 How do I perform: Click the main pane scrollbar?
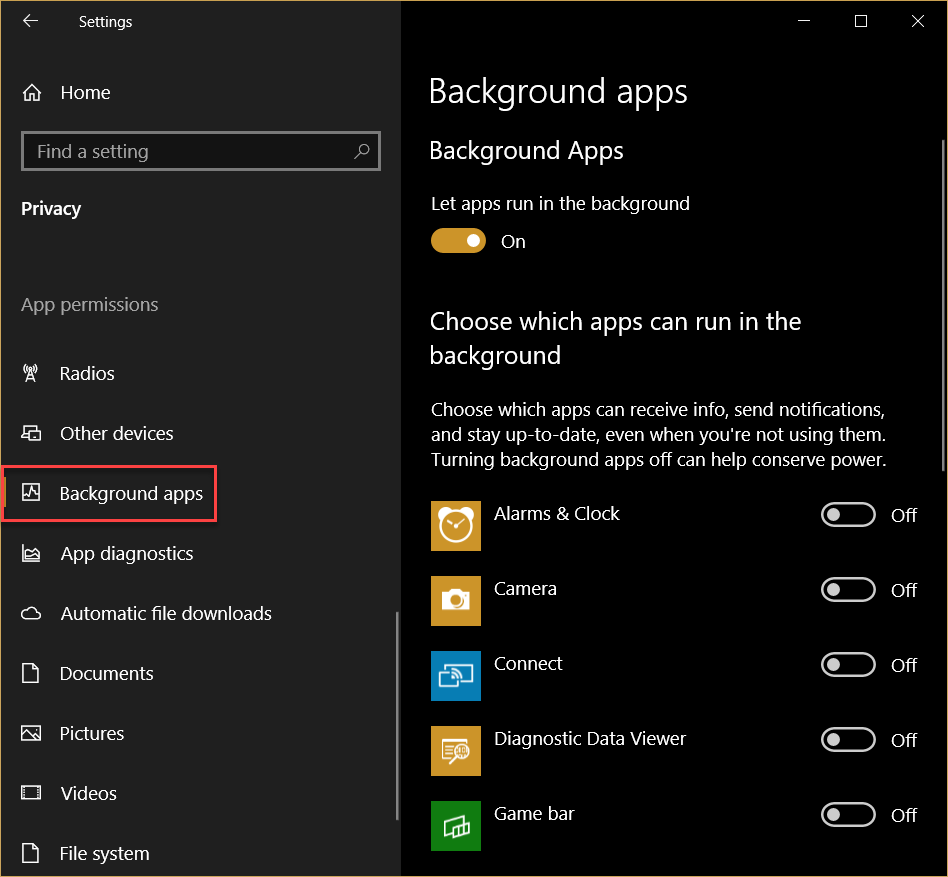coord(943,305)
